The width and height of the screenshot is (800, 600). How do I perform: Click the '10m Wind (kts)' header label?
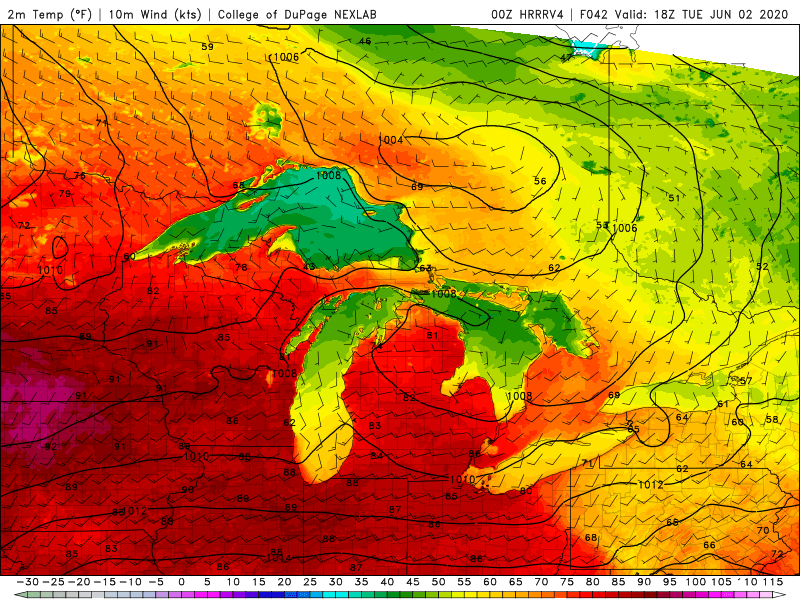pyautogui.click(x=155, y=14)
